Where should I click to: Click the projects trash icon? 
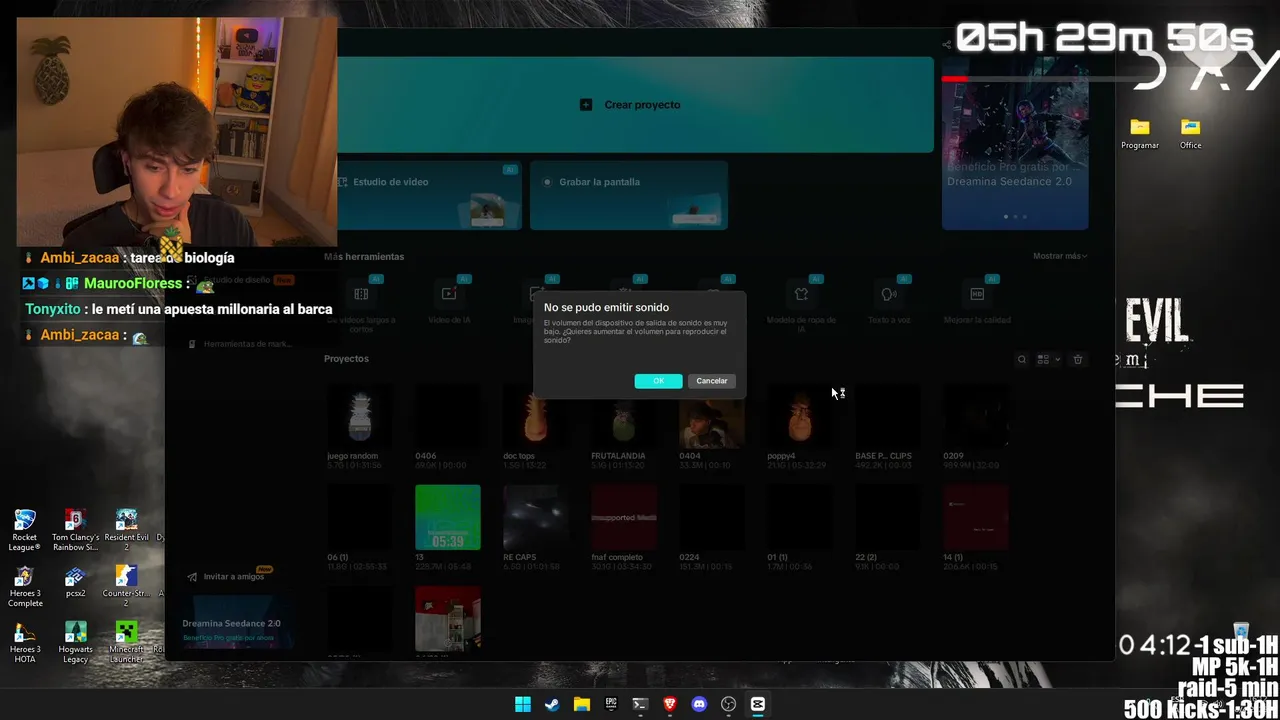(1077, 359)
